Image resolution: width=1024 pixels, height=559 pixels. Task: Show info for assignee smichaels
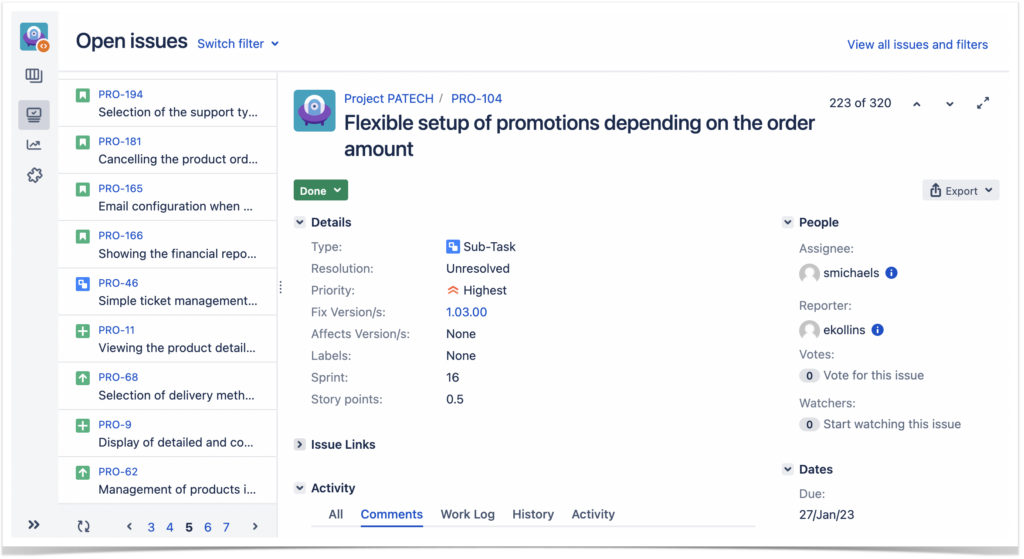click(891, 273)
